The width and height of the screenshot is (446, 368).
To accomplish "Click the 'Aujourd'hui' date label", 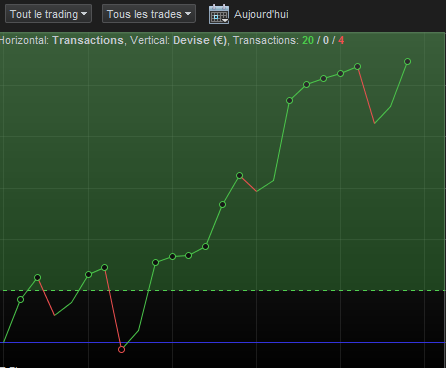I will click(261, 14).
